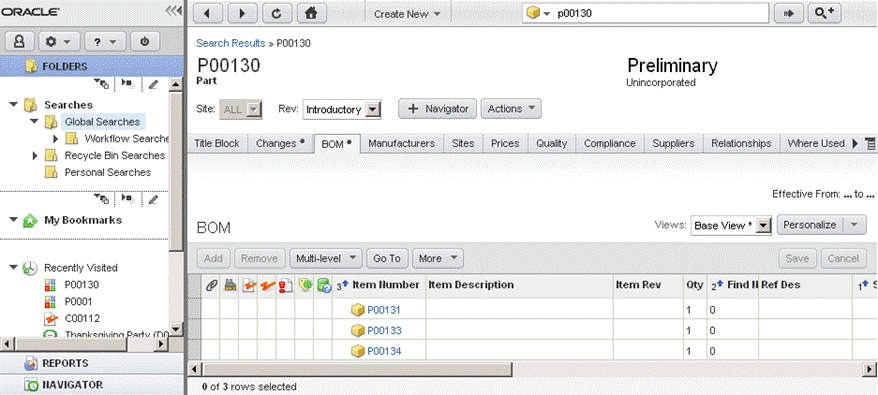
Task: Switch to the Manufacturers tab
Action: click(401, 143)
